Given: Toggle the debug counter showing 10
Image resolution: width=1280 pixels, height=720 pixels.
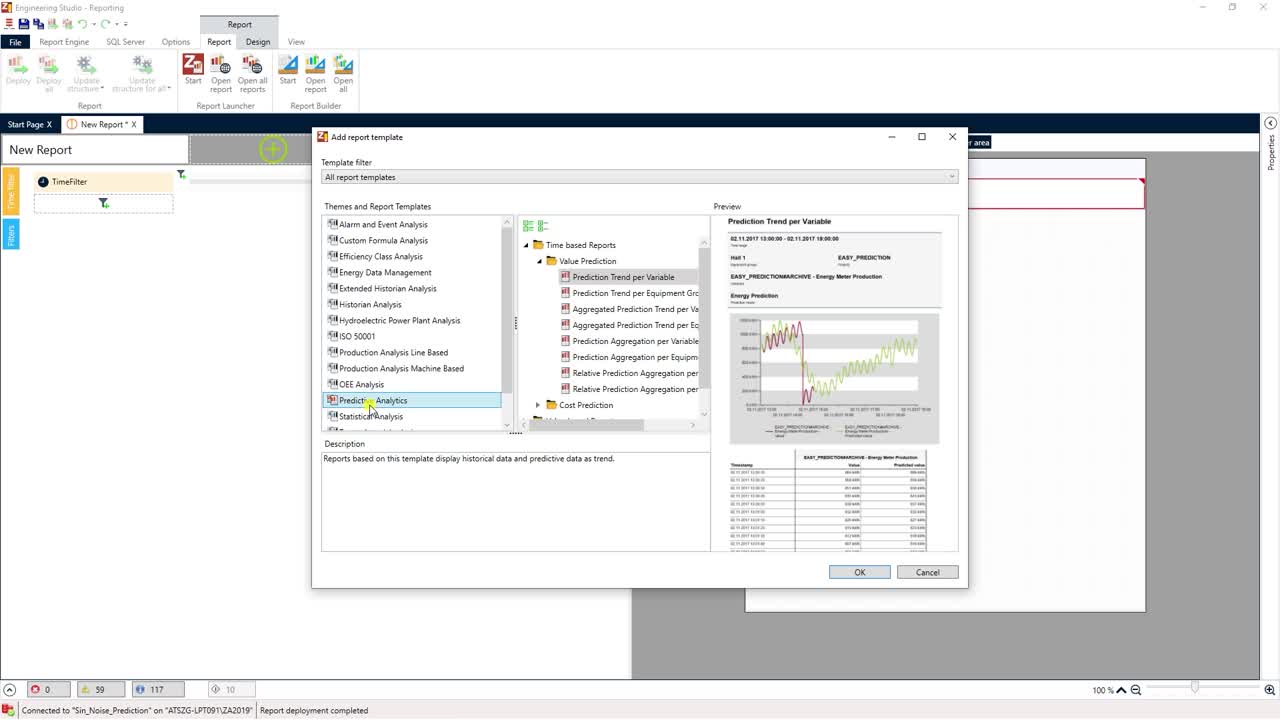Looking at the screenshot, I should tap(231, 689).
